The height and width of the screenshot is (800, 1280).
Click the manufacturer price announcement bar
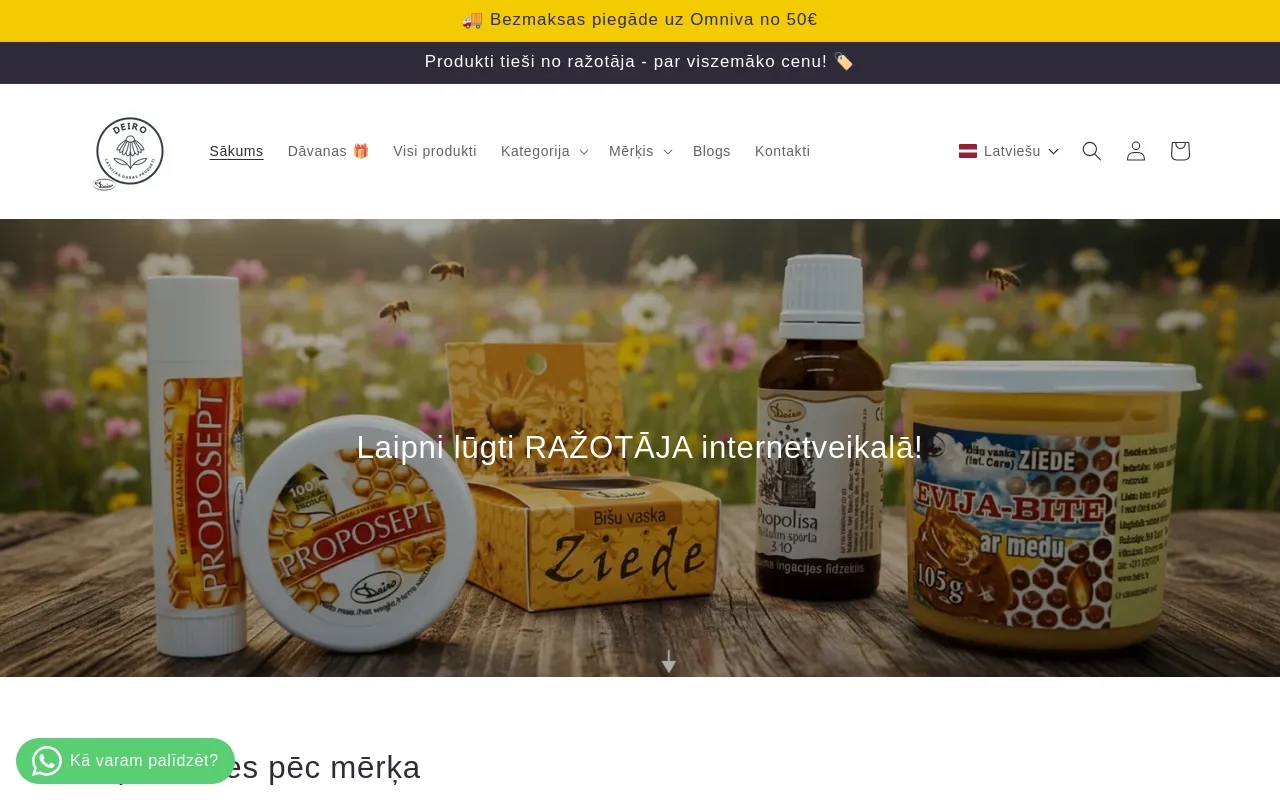640,62
